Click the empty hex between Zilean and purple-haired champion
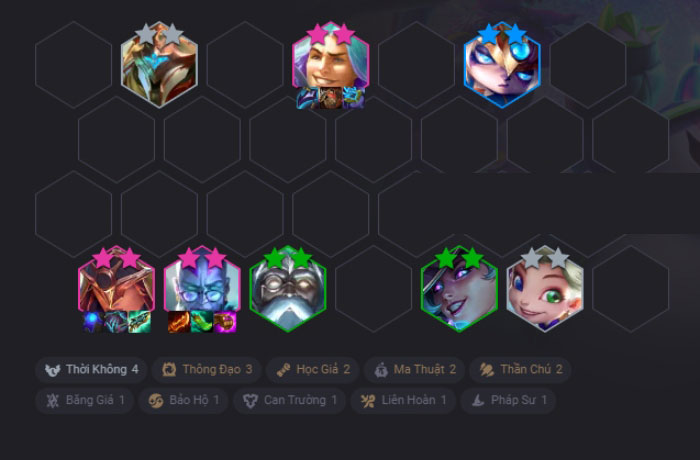This screenshot has height=460, width=700. click(374, 289)
